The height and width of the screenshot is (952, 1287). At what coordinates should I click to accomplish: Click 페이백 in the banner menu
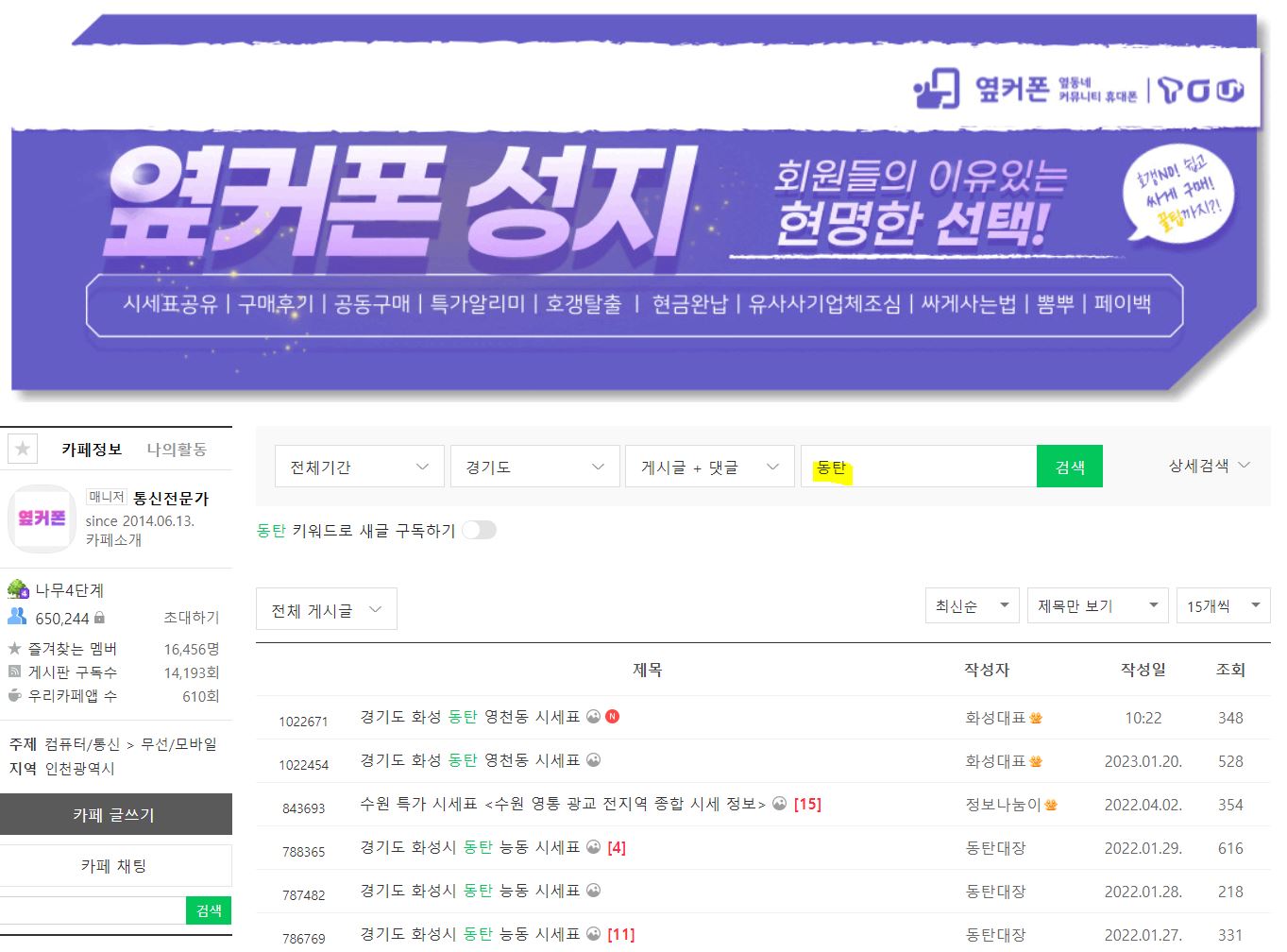point(1123,304)
